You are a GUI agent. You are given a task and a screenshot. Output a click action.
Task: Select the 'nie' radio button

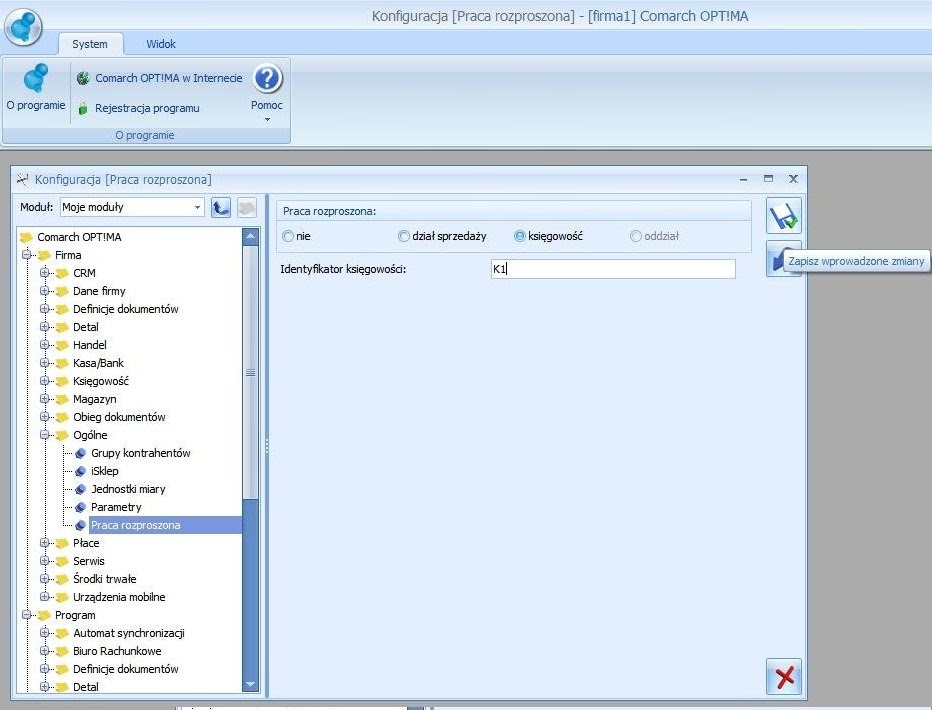click(288, 236)
